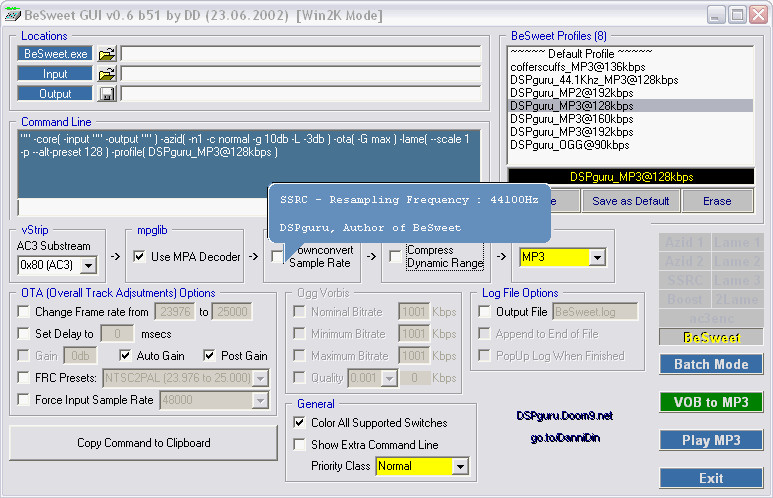
Task: Enable Output File log checkbox
Action: pyautogui.click(x=485, y=312)
